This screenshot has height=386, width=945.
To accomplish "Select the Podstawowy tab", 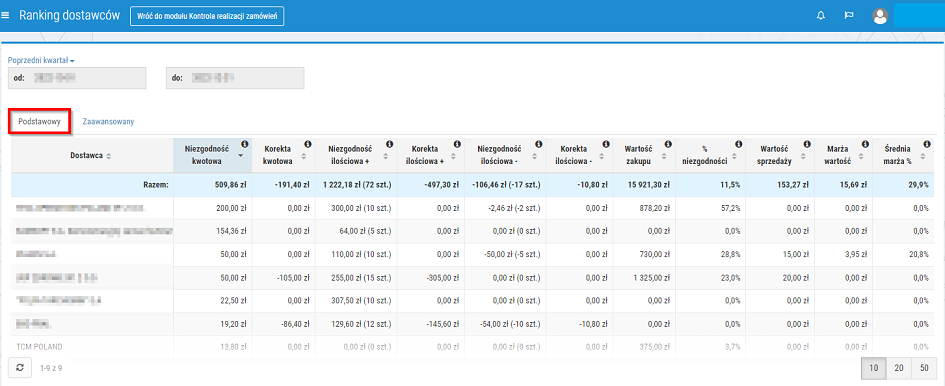I will click(x=40, y=121).
